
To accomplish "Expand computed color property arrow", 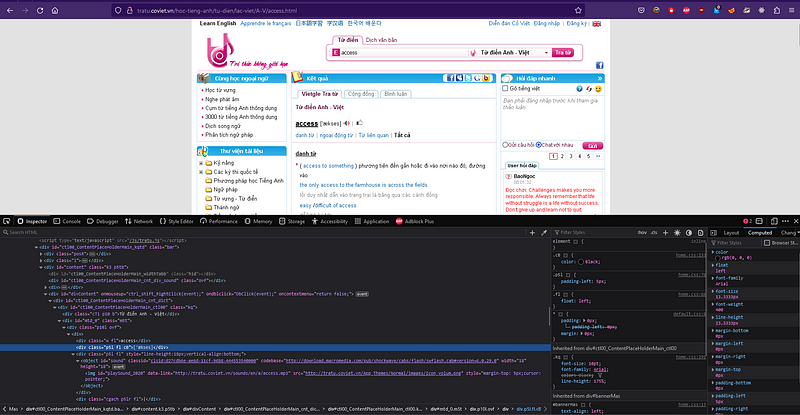I will [713, 252].
